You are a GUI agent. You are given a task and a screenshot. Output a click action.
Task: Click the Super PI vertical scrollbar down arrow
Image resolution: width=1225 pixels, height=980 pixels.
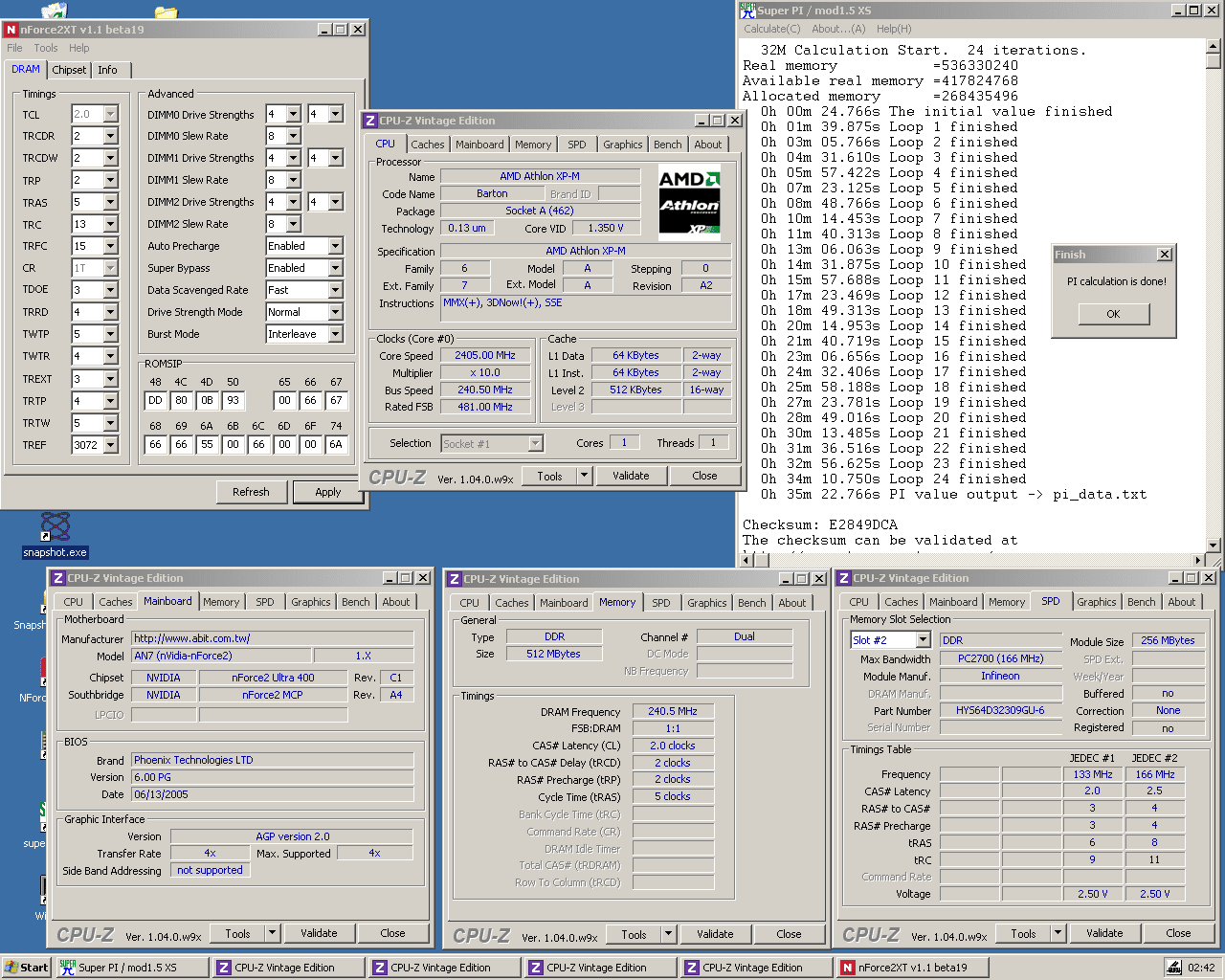[x=1214, y=546]
